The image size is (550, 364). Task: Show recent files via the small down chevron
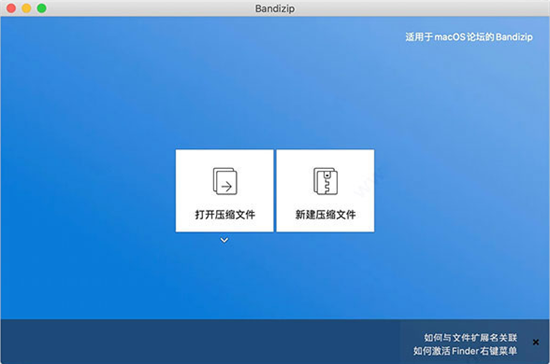pos(224,240)
